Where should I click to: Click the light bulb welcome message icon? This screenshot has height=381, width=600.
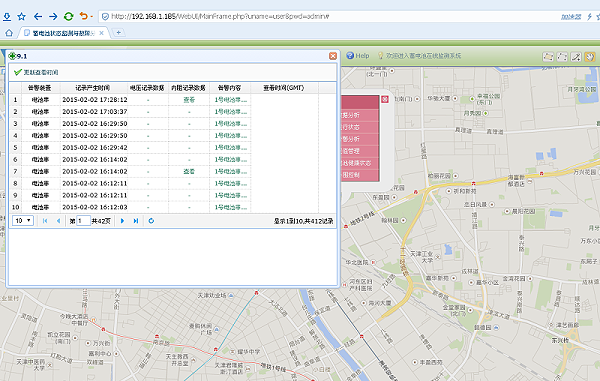pos(380,56)
